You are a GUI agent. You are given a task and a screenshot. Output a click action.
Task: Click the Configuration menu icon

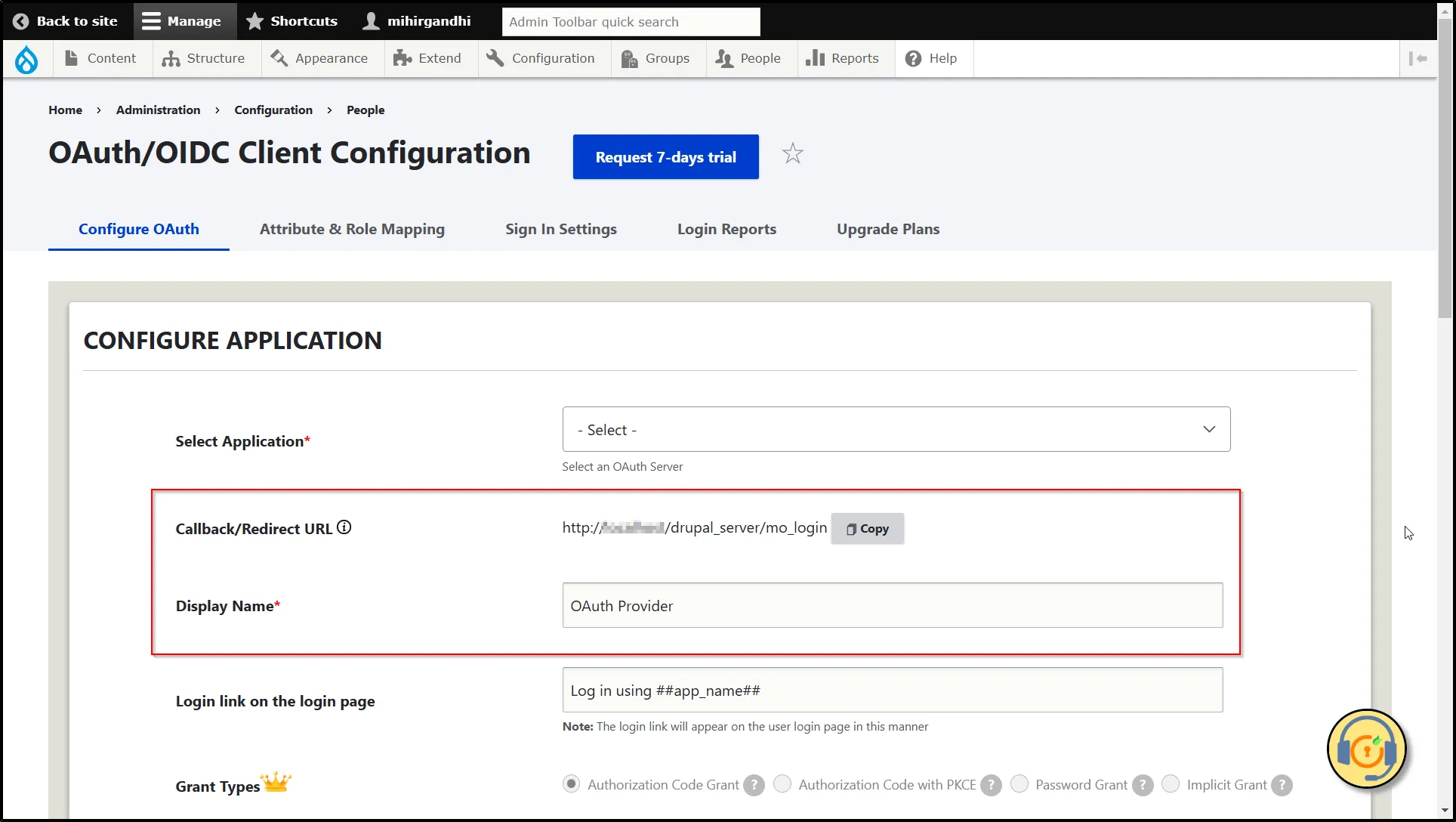pos(495,58)
